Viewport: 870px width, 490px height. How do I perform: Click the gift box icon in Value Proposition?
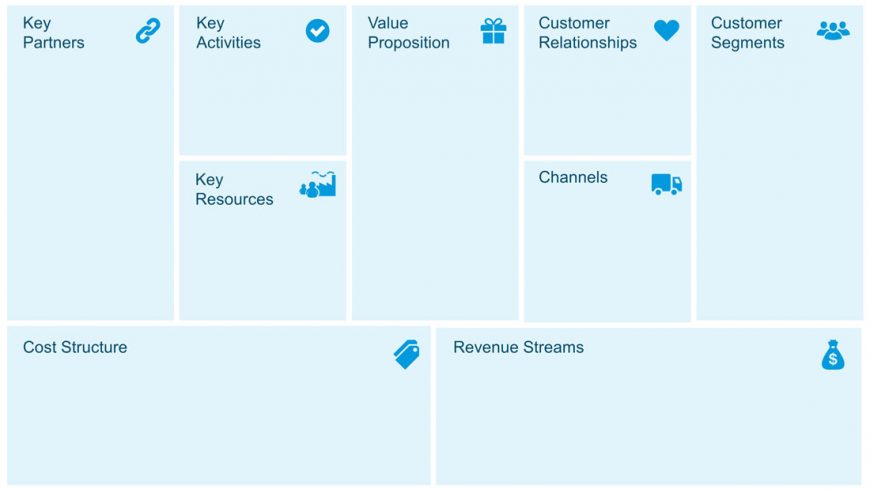point(493,31)
